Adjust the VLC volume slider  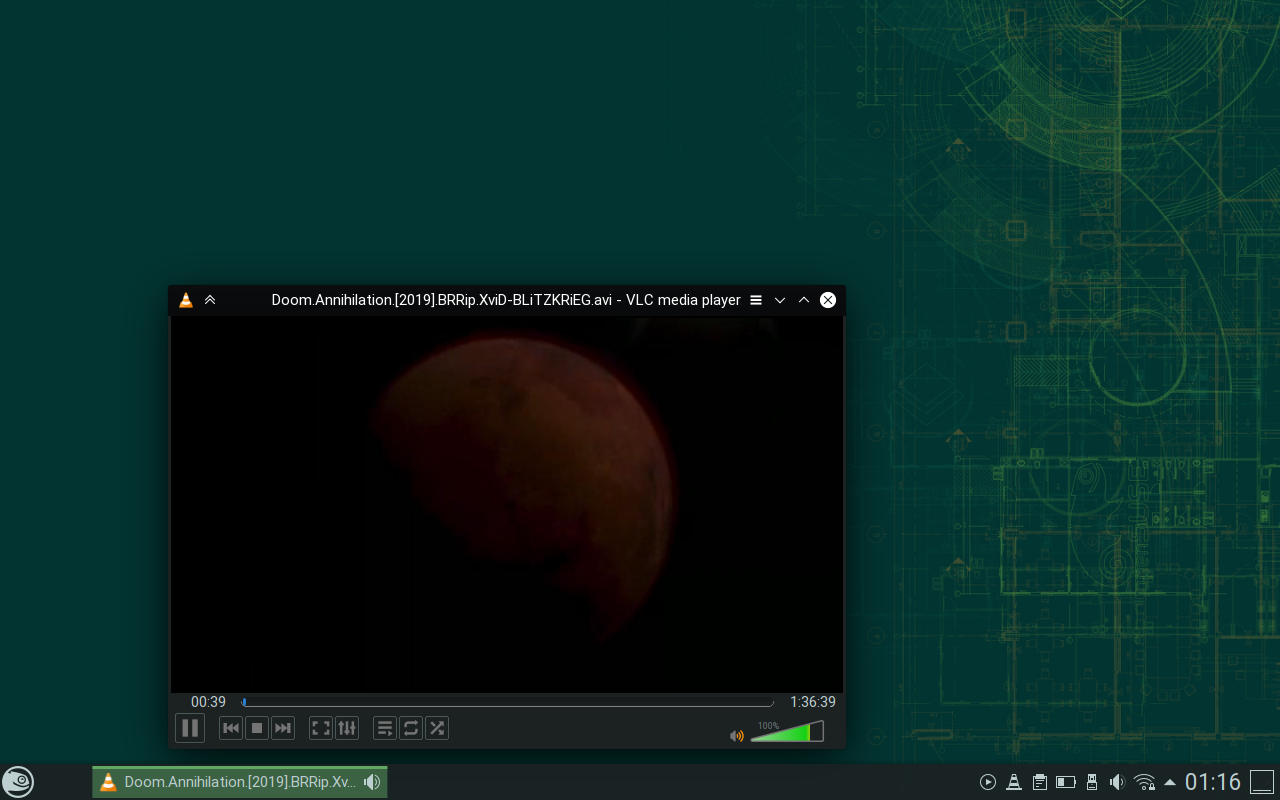click(x=787, y=732)
